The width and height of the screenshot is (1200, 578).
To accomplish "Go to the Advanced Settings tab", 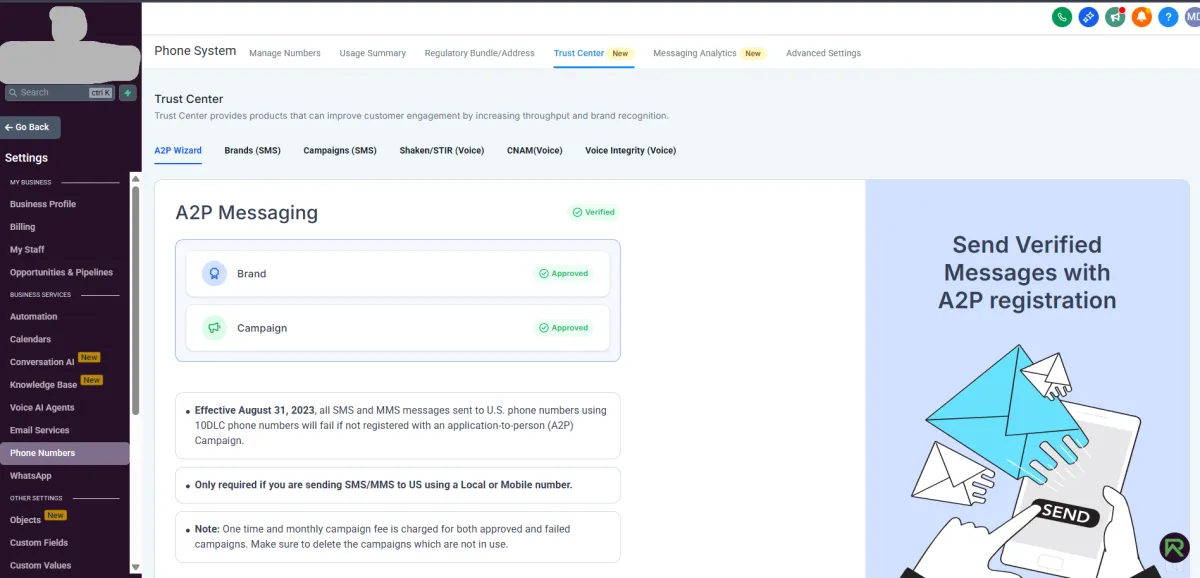I will (x=823, y=53).
